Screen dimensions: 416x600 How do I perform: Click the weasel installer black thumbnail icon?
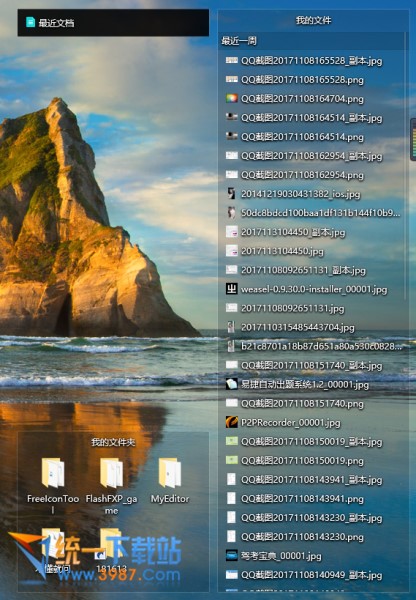tap(232, 289)
